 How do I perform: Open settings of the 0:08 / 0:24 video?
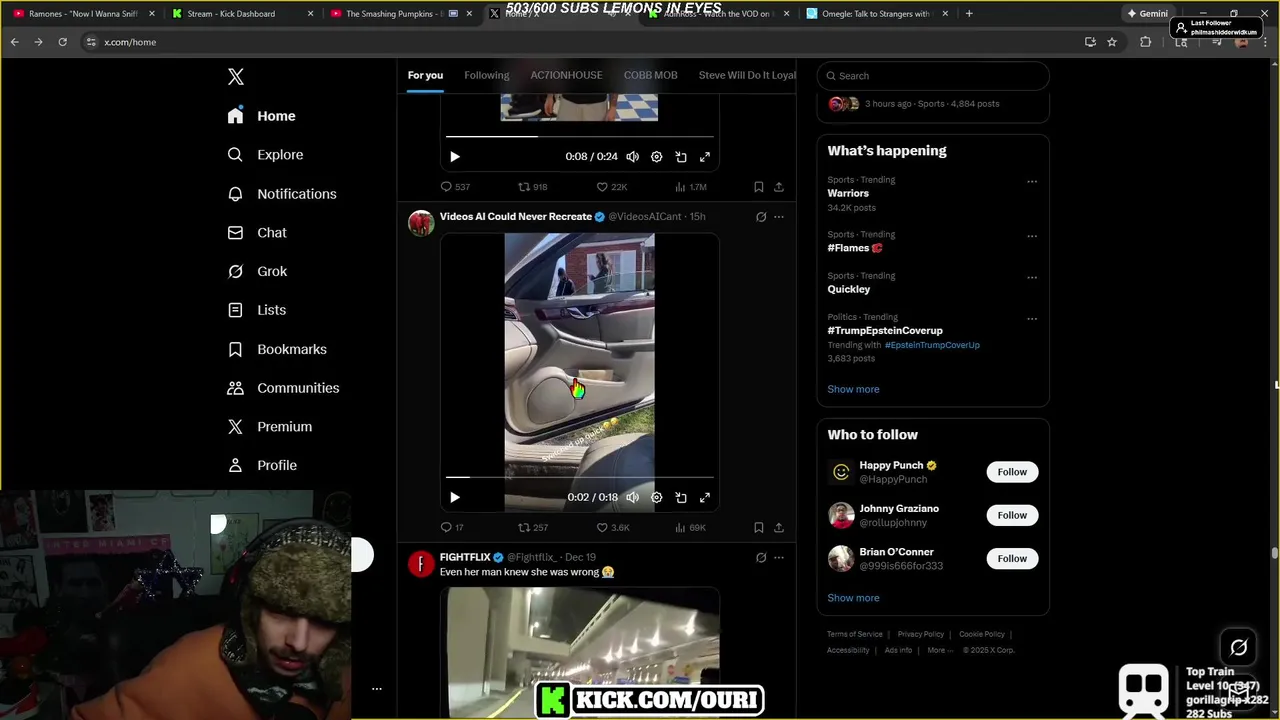point(656,157)
